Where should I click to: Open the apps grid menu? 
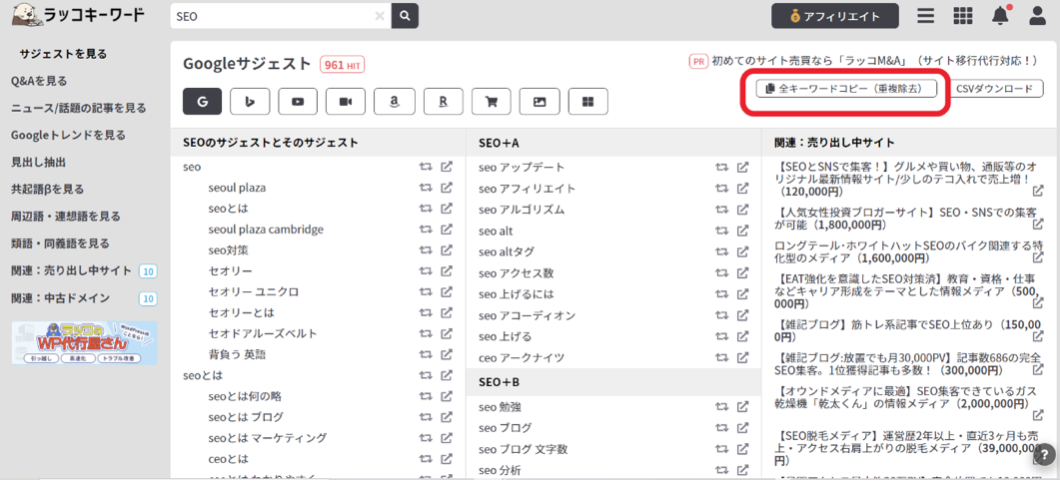[963, 16]
